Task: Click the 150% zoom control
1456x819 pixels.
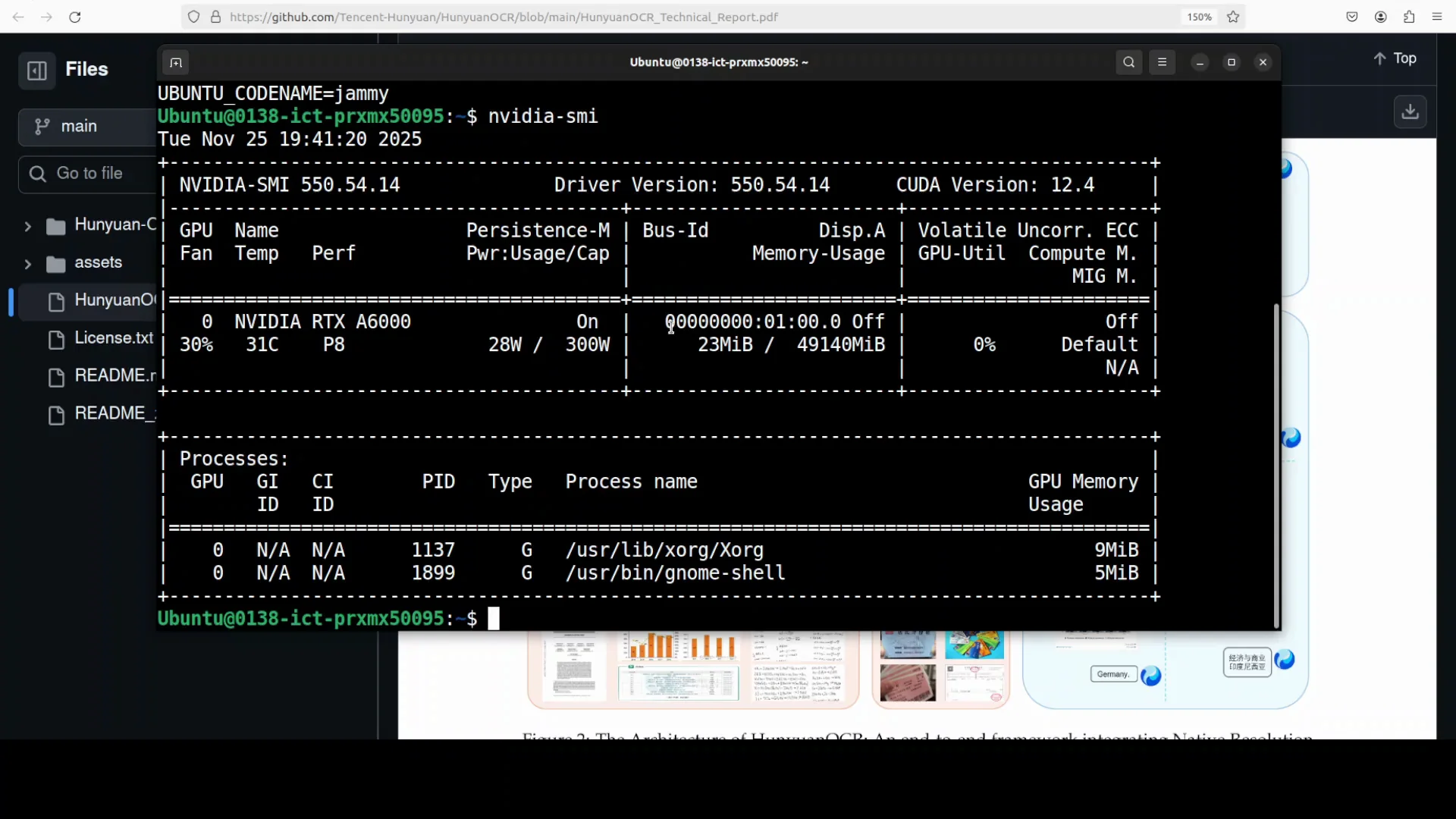Action: [x=1199, y=17]
